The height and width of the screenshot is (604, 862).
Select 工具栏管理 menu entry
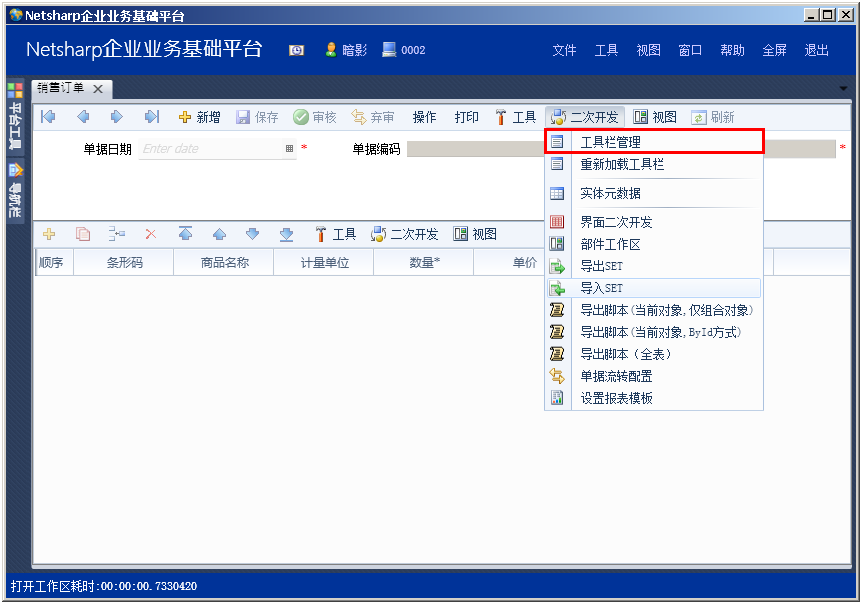[x=654, y=142]
